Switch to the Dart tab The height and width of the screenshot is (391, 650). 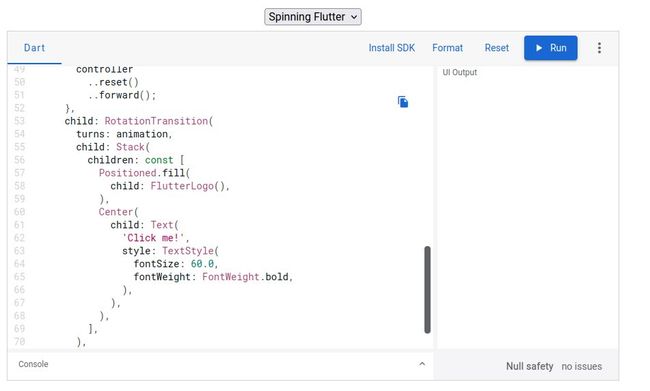(34, 48)
